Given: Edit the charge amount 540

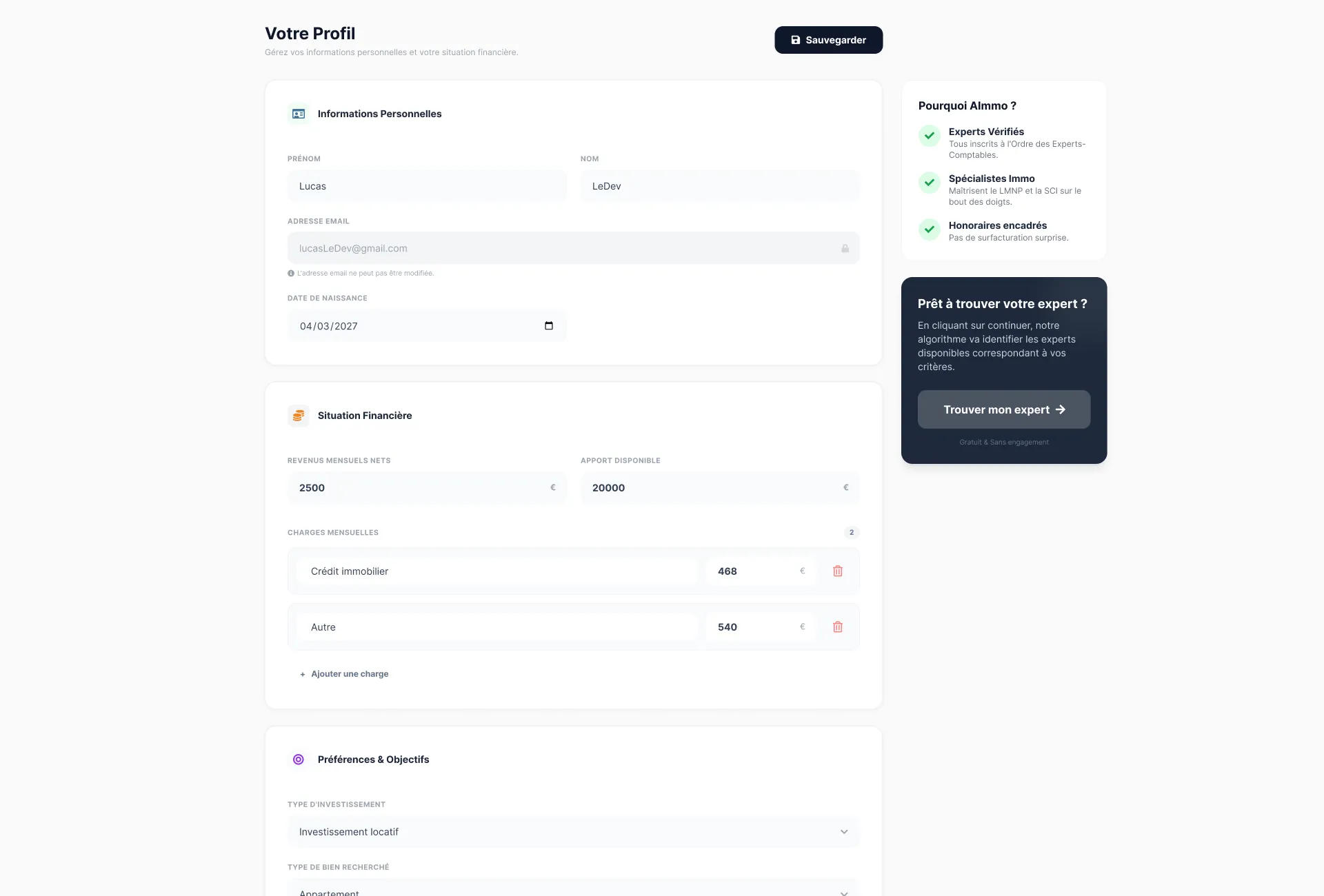Looking at the screenshot, I should tap(761, 627).
